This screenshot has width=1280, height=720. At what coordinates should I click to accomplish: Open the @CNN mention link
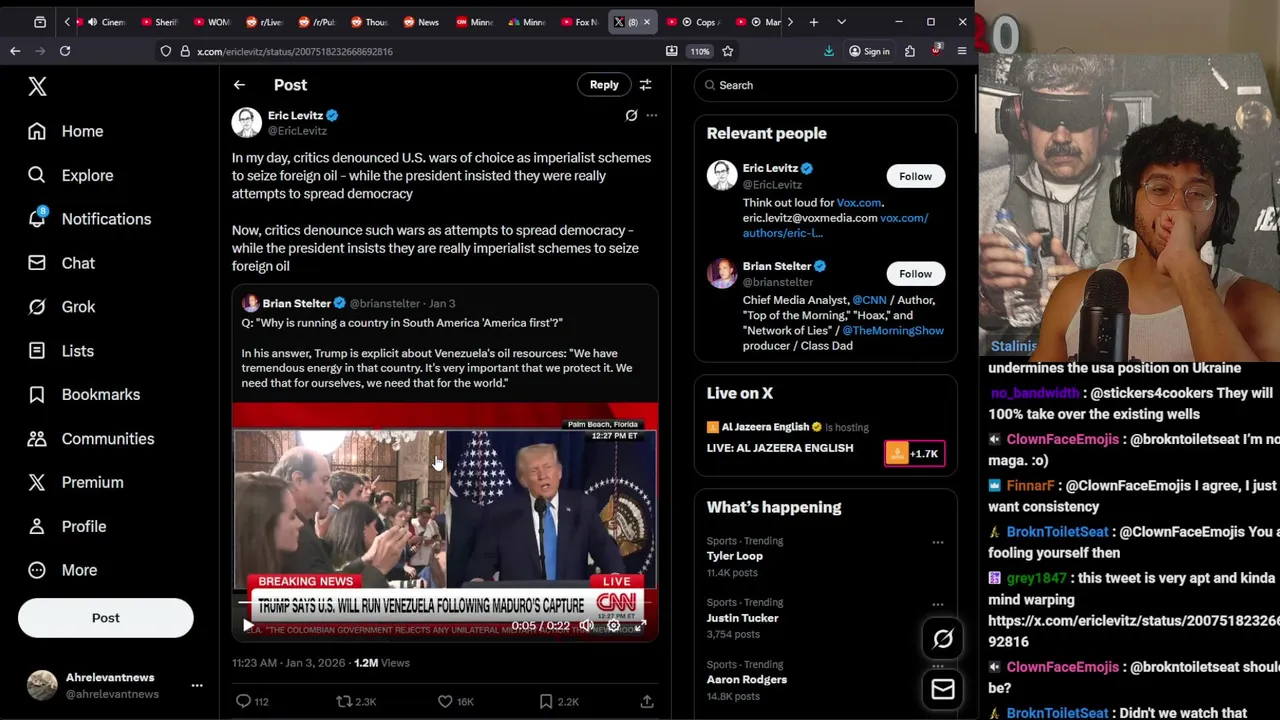(x=869, y=300)
